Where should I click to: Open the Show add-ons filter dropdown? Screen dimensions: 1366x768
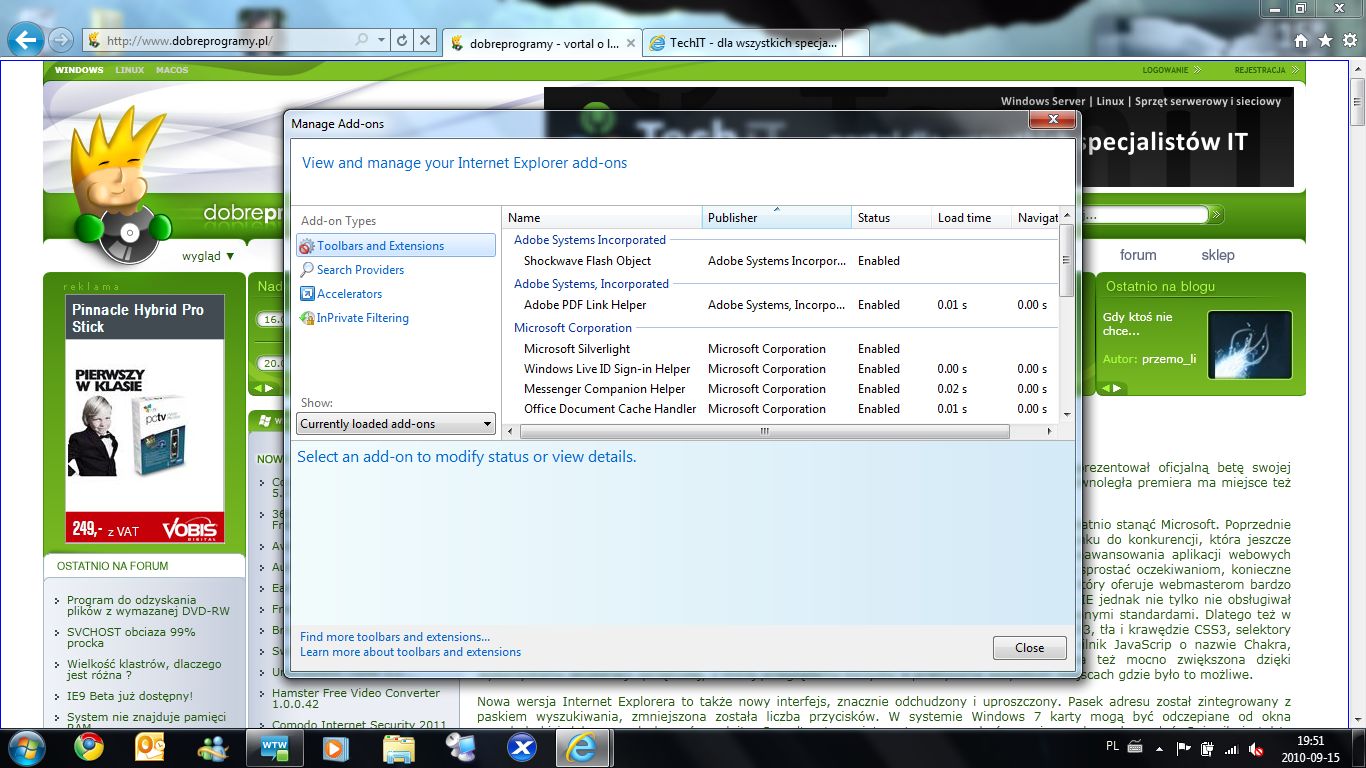[x=397, y=424]
